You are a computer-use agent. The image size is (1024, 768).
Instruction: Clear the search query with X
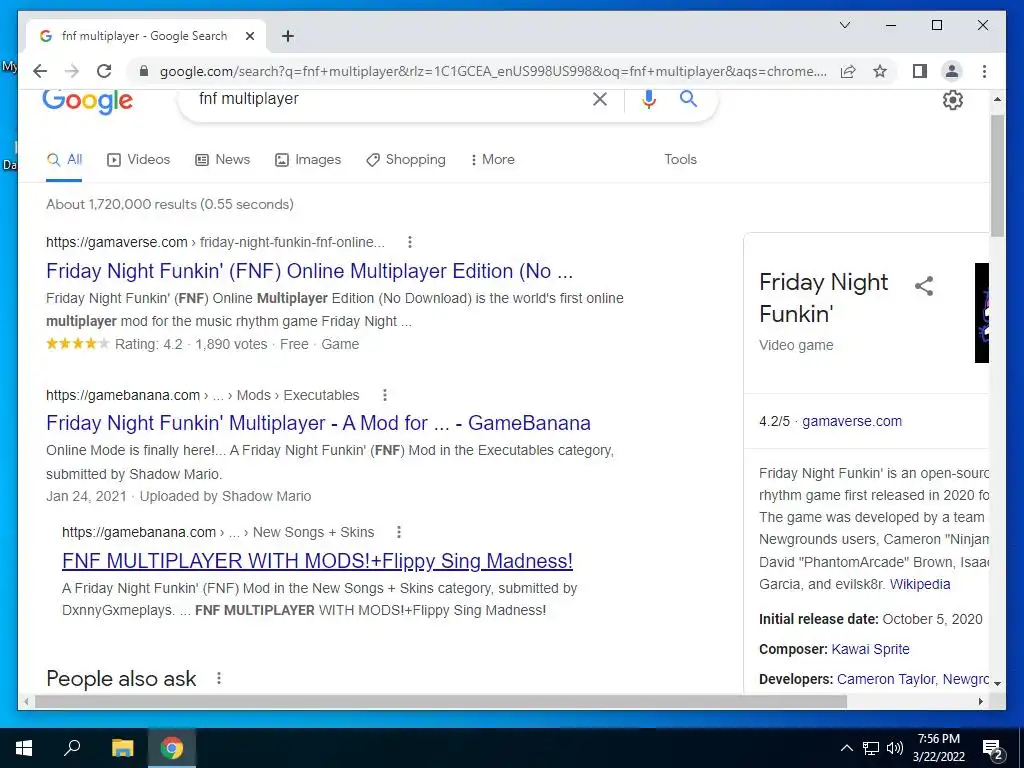(x=600, y=99)
